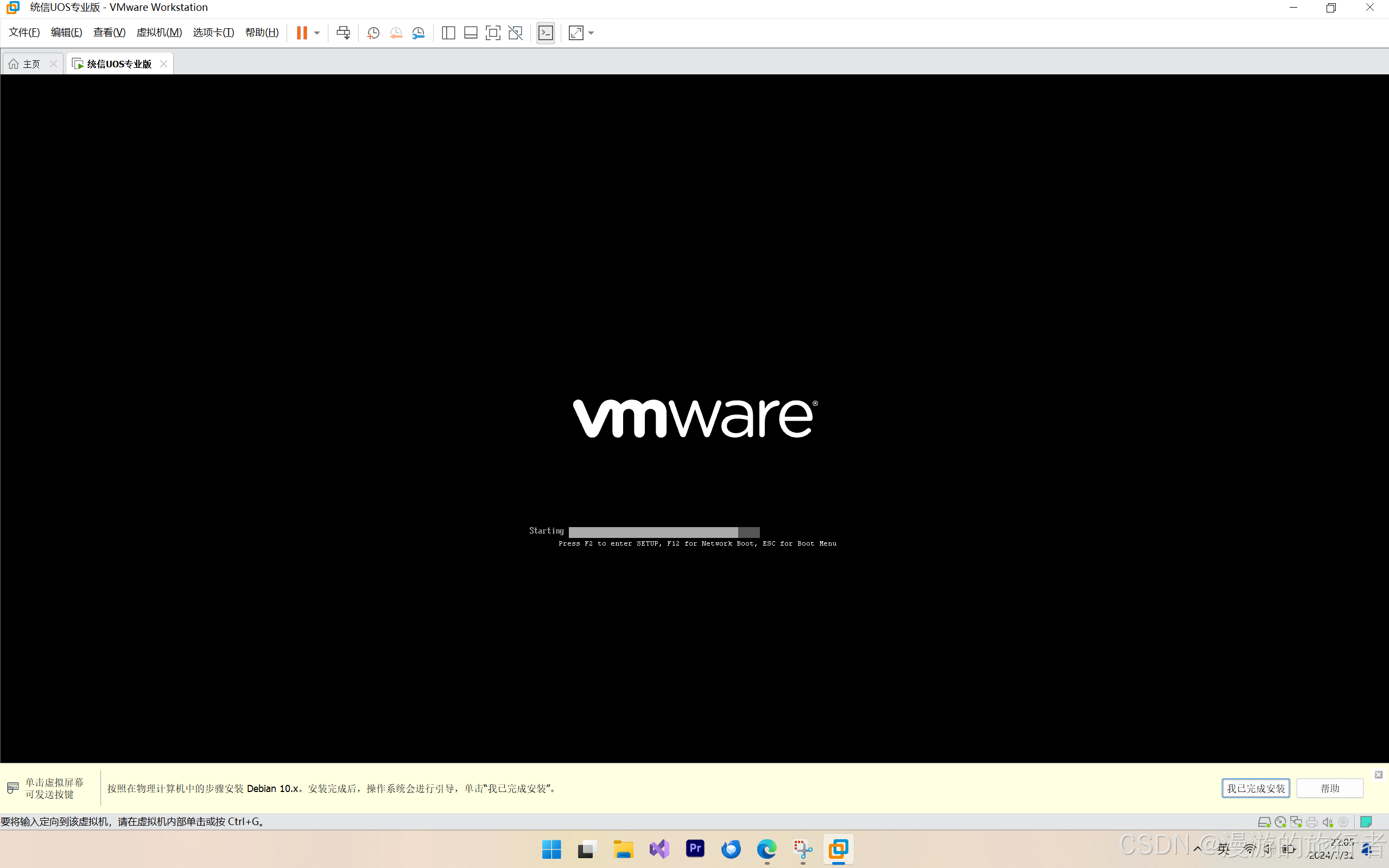Minimize the VMware Workstation window
Image resolution: width=1389 pixels, height=868 pixels.
pos(1293,8)
